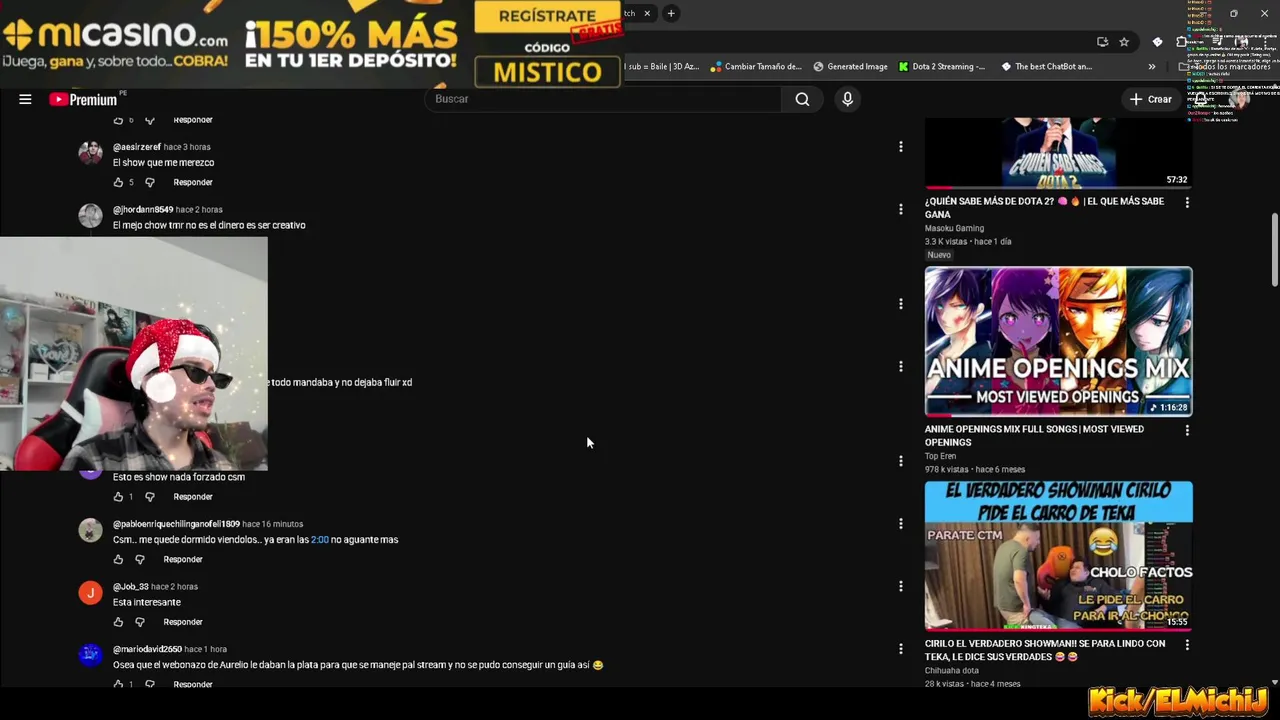The width and height of the screenshot is (1280, 720).
Task: Open 'Dota 2 Streaming' bookmark
Action: tap(941, 67)
